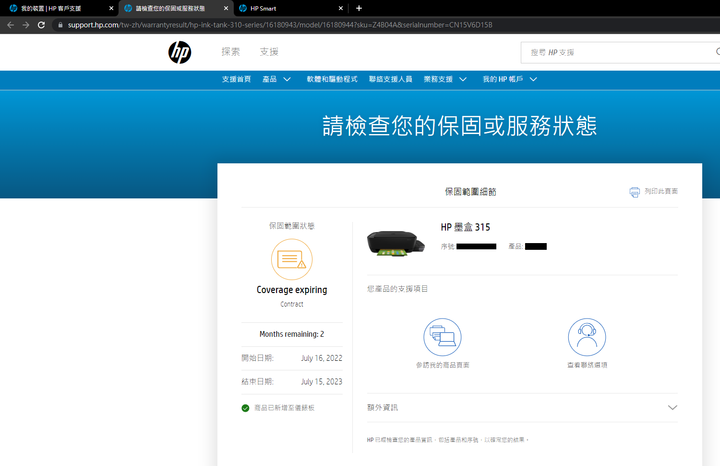The width and height of the screenshot is (720, 466).
Task: Open 軟體和驅動程式 page
Action: [332, 79]
